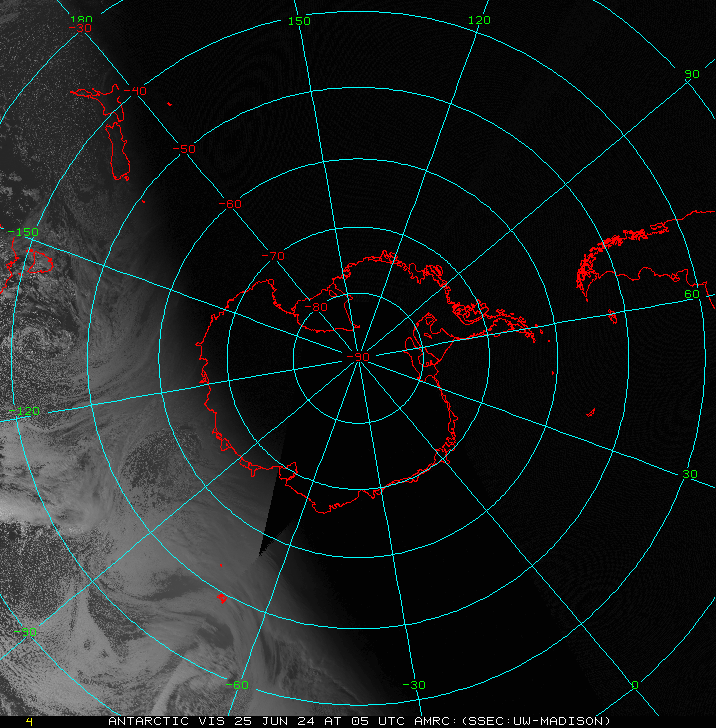Click the yellow 4 in the caption bar

29,722
